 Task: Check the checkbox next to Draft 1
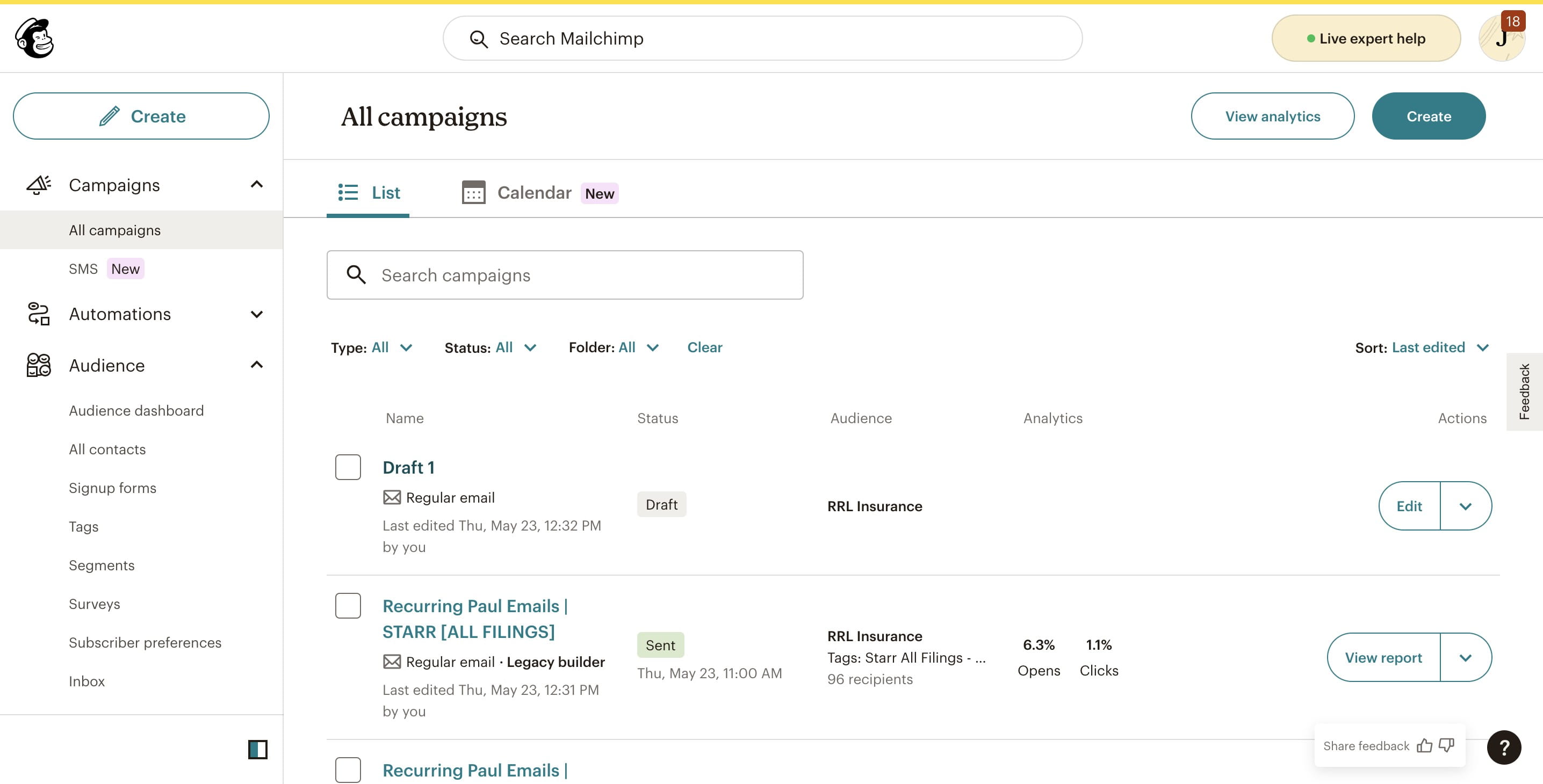(348, 467)
